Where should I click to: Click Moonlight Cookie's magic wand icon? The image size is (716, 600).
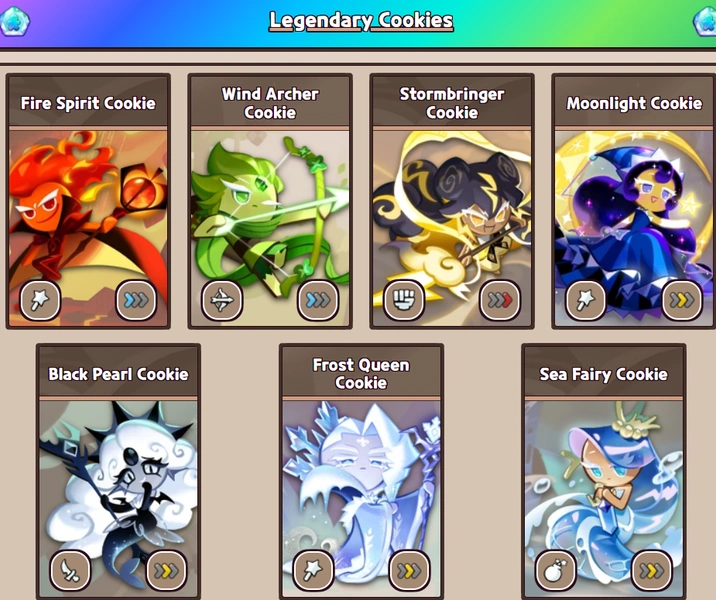[586, 300]
